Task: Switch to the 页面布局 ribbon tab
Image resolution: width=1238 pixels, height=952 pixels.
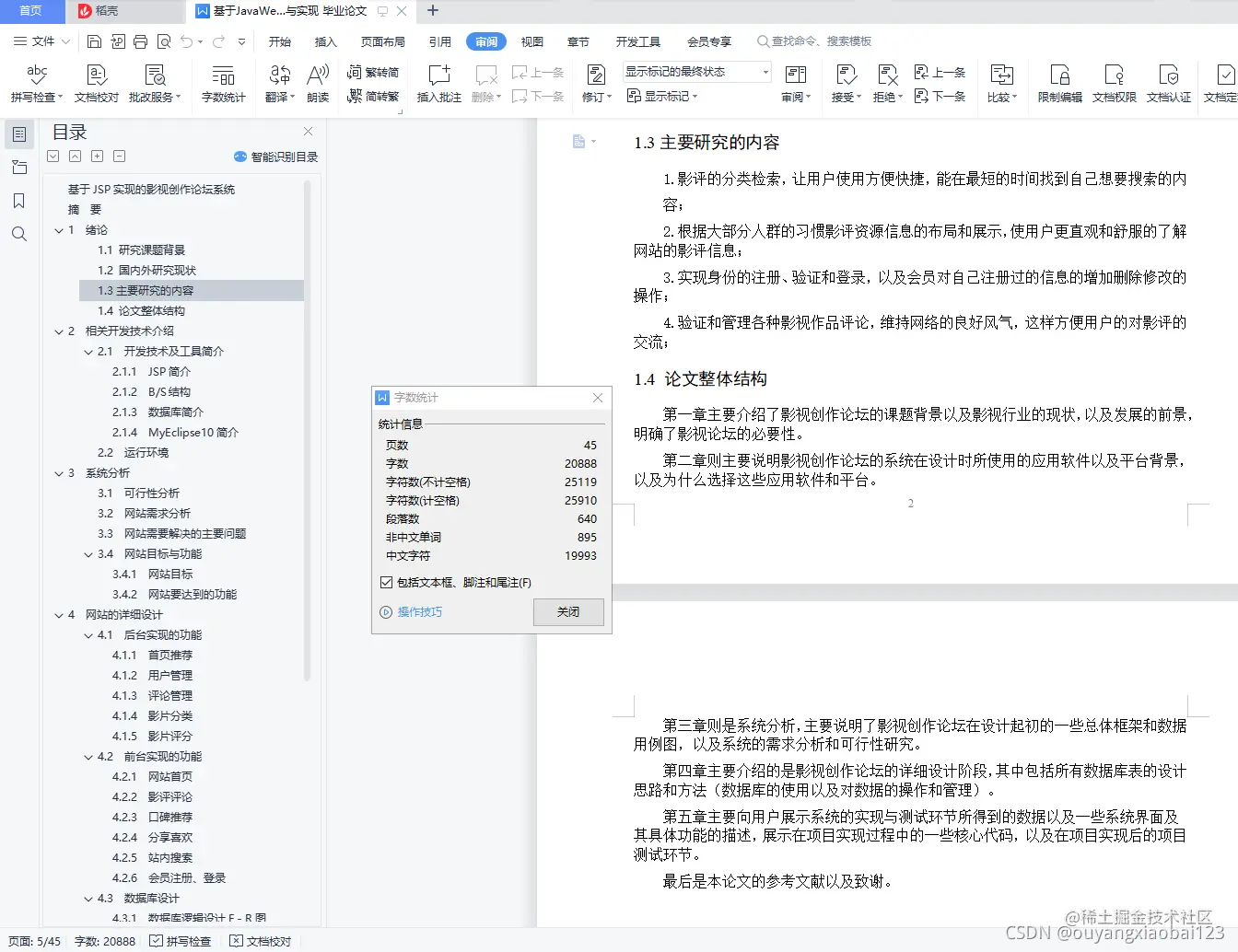Action: (383, 41)
